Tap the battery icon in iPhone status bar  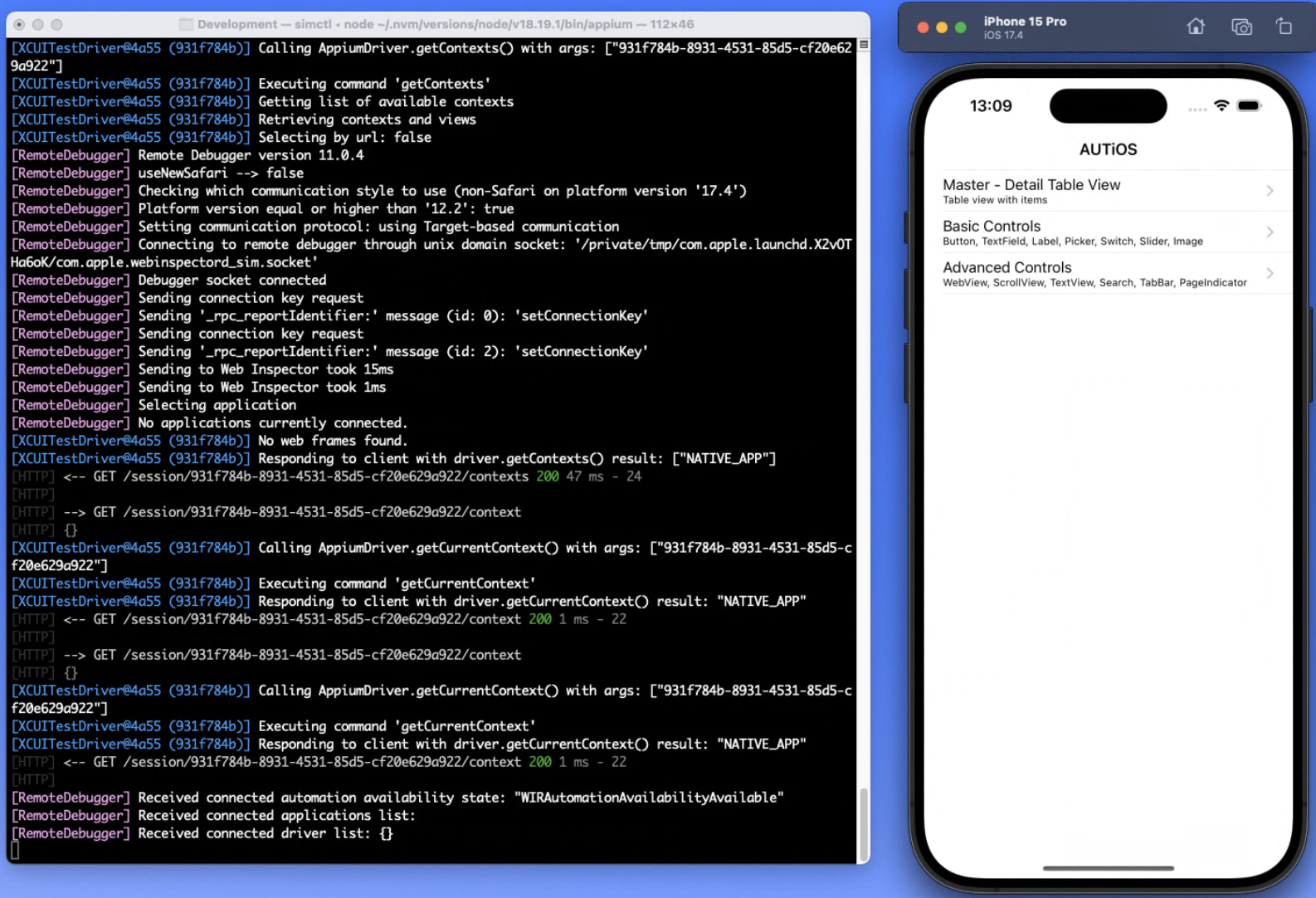point(1249,105)
